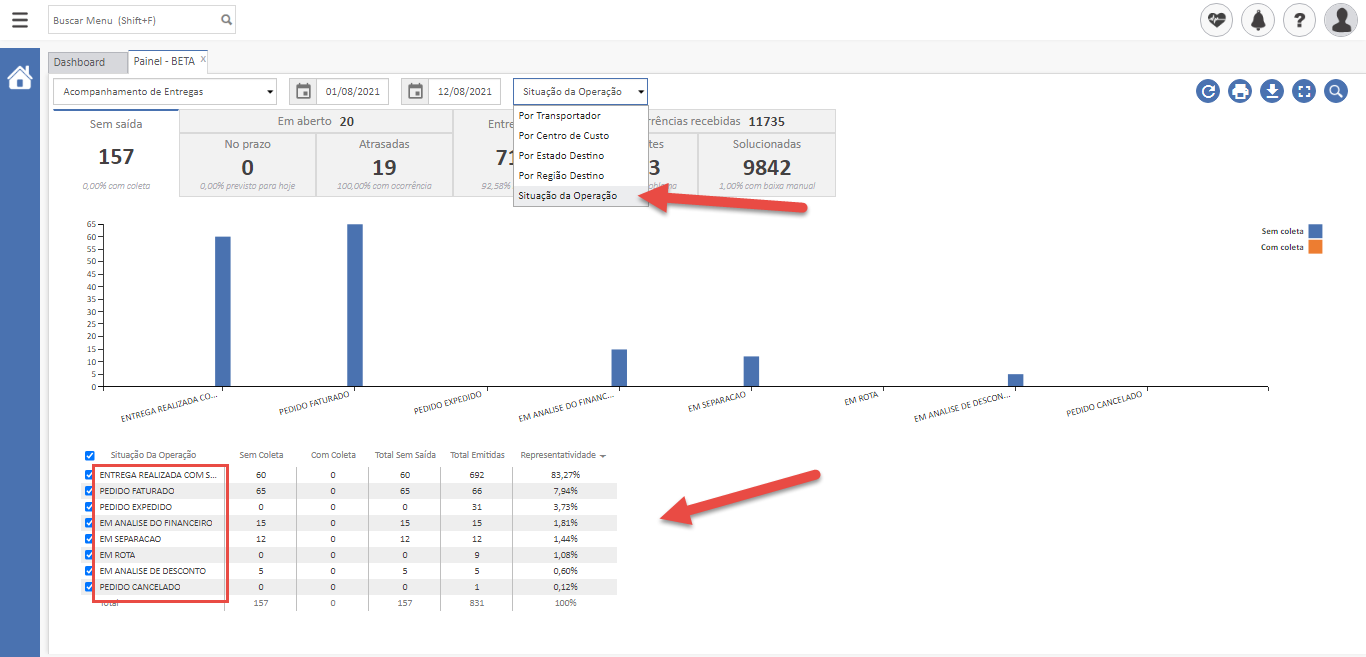The width and height of the screenshot is (1366, 657).
Task: Select Por Transportador from the list
Action: coord(559,116)
